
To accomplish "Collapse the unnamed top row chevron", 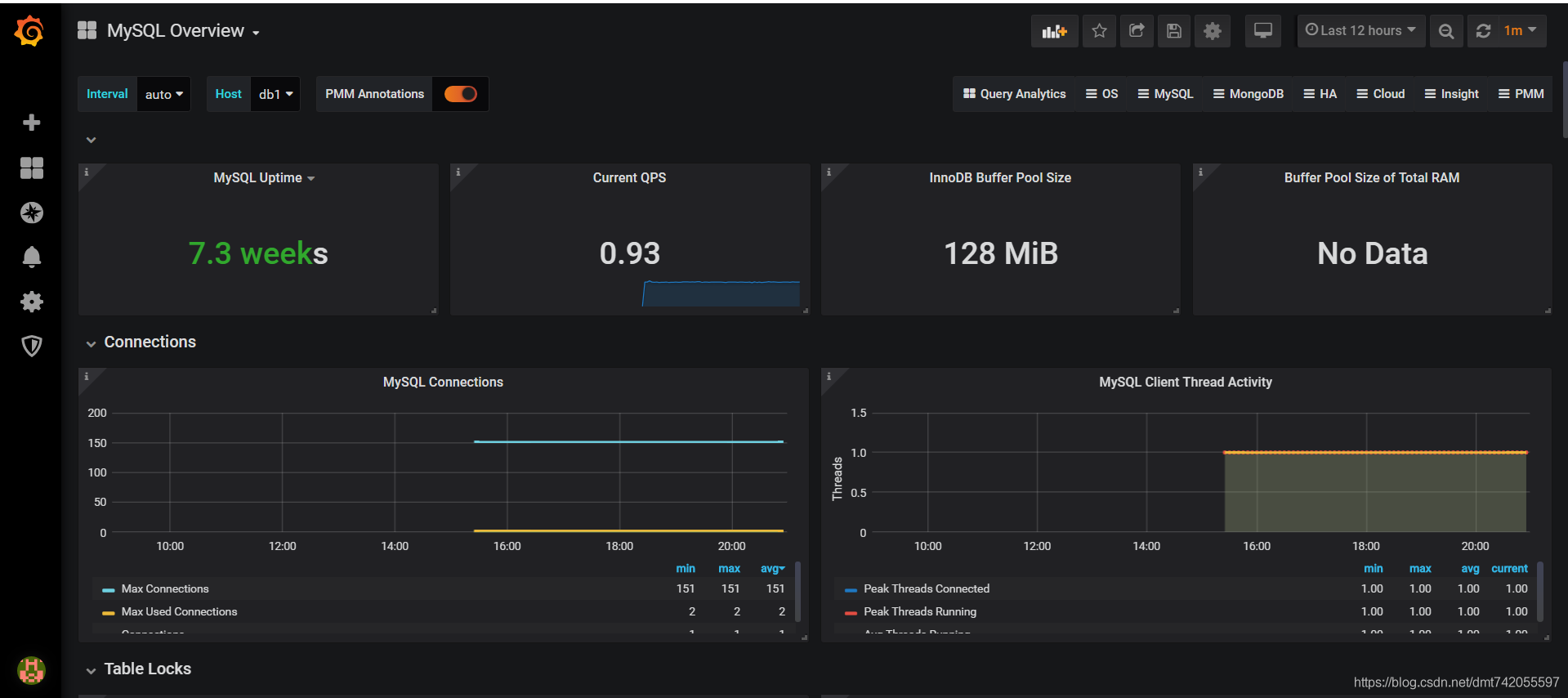I will pyautogui.click(x=91, y=140).
